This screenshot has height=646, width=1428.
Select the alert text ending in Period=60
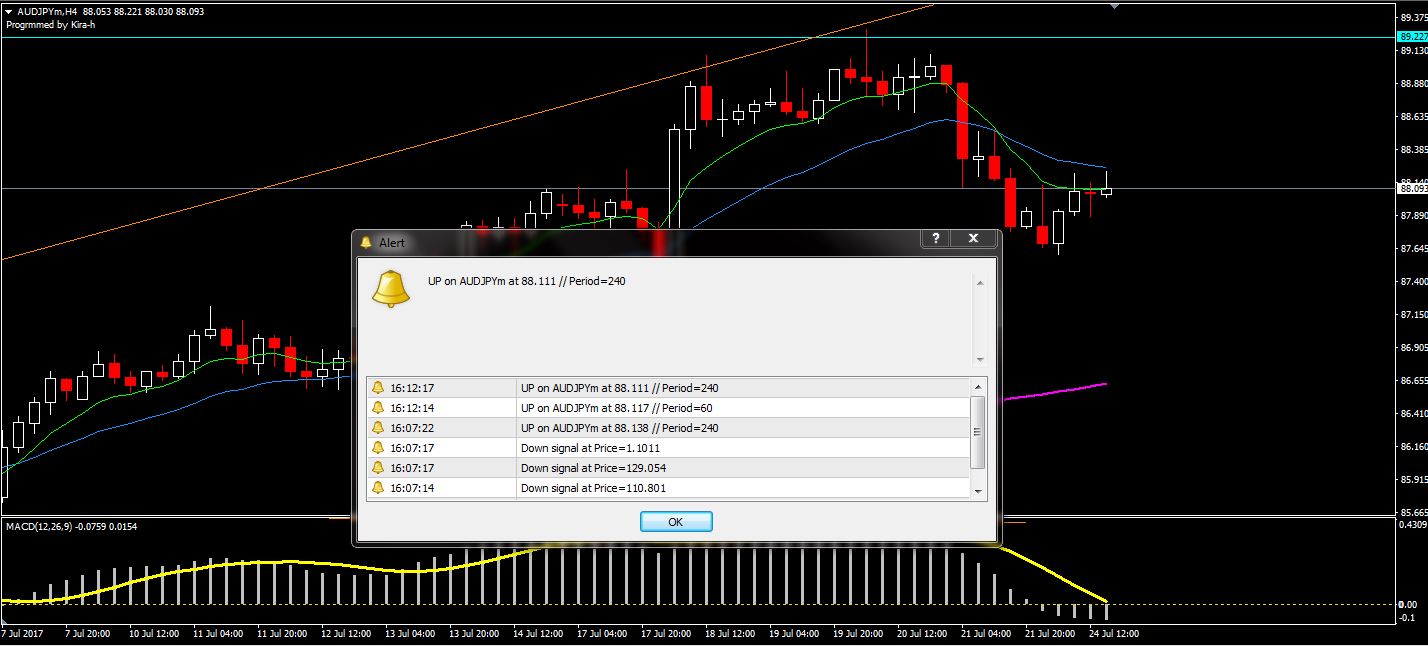616,408
